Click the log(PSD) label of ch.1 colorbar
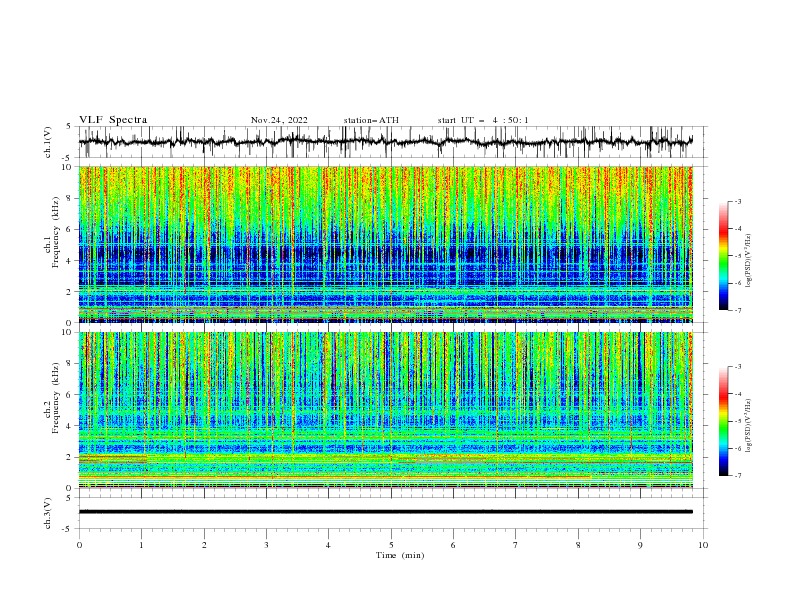This screenshot has height=612, width=792. point(749,261)
